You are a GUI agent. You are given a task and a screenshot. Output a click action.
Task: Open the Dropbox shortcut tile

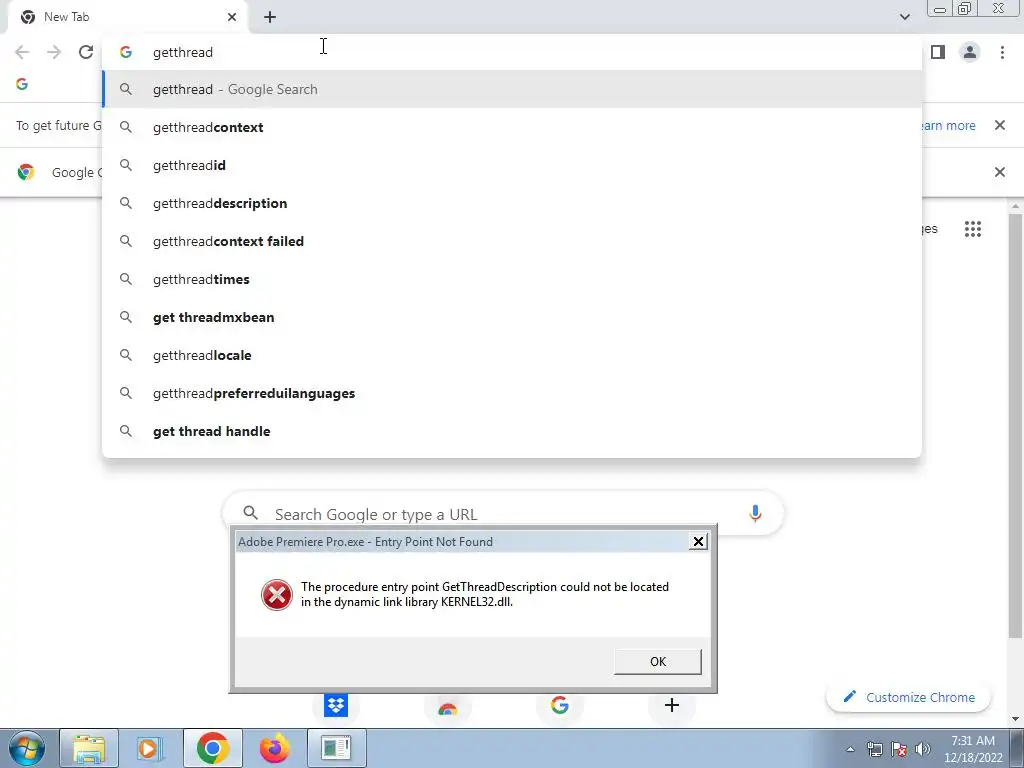(336, 705)
